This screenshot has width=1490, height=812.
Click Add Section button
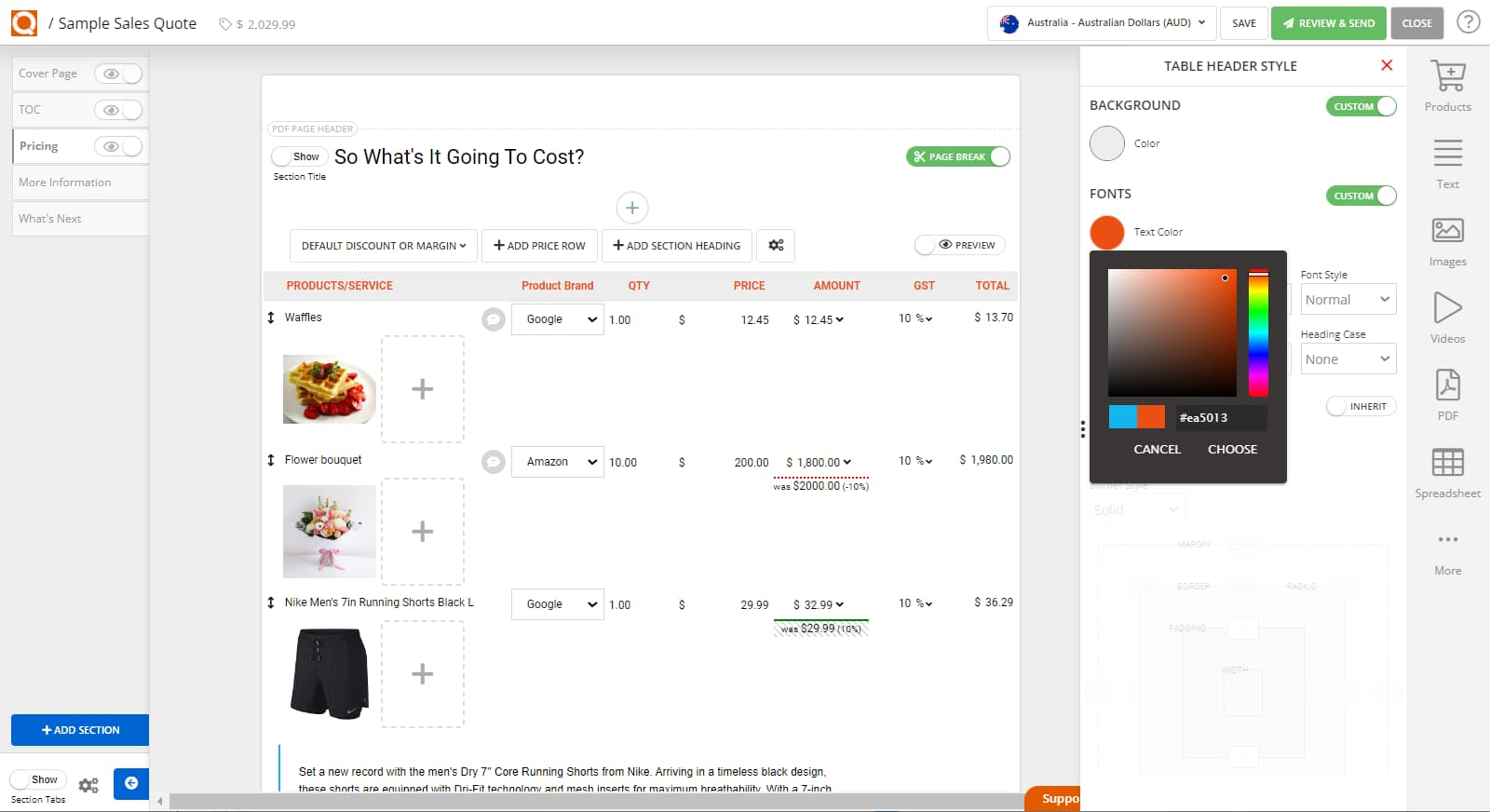pyautogui.click(x=80, y=730)
